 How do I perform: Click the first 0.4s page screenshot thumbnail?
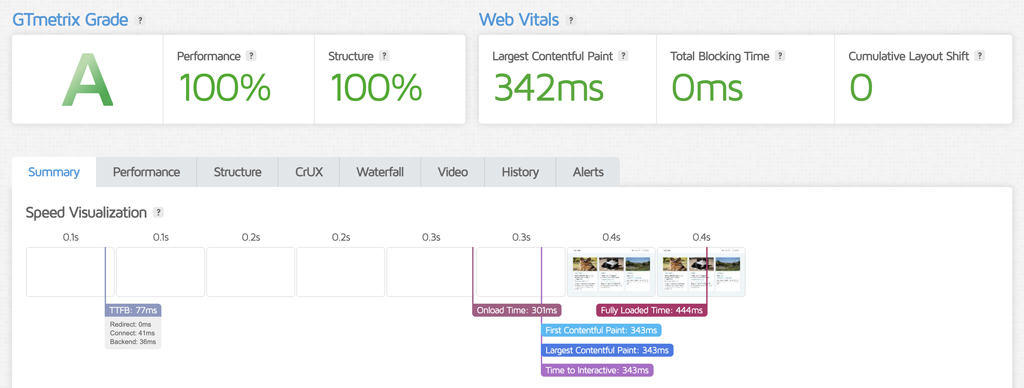pos(611,272)
